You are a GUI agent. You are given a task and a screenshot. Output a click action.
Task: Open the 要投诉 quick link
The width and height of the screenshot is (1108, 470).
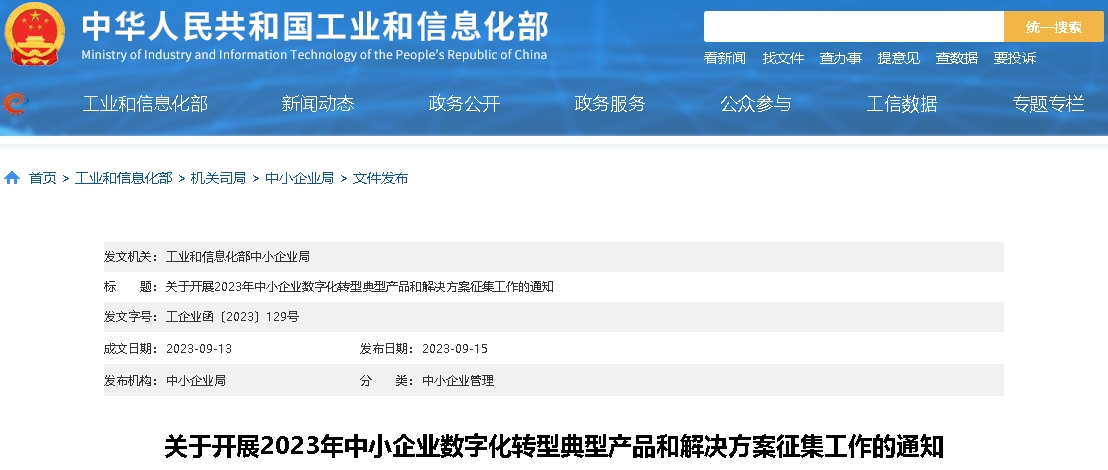[1015, 59]
